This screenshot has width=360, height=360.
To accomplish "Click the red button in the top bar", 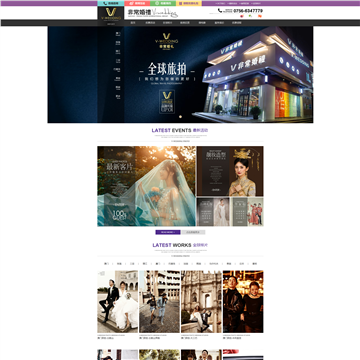I will point(137,3).
